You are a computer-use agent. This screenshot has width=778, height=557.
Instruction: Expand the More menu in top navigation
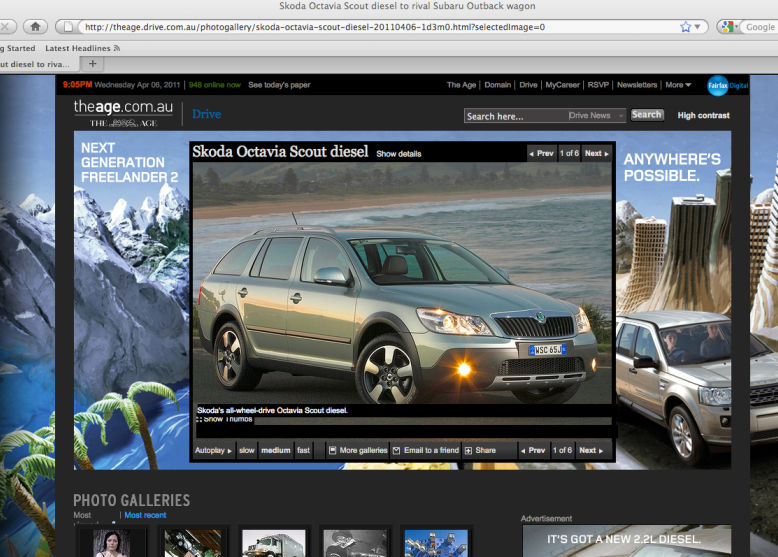click(678, 86)
